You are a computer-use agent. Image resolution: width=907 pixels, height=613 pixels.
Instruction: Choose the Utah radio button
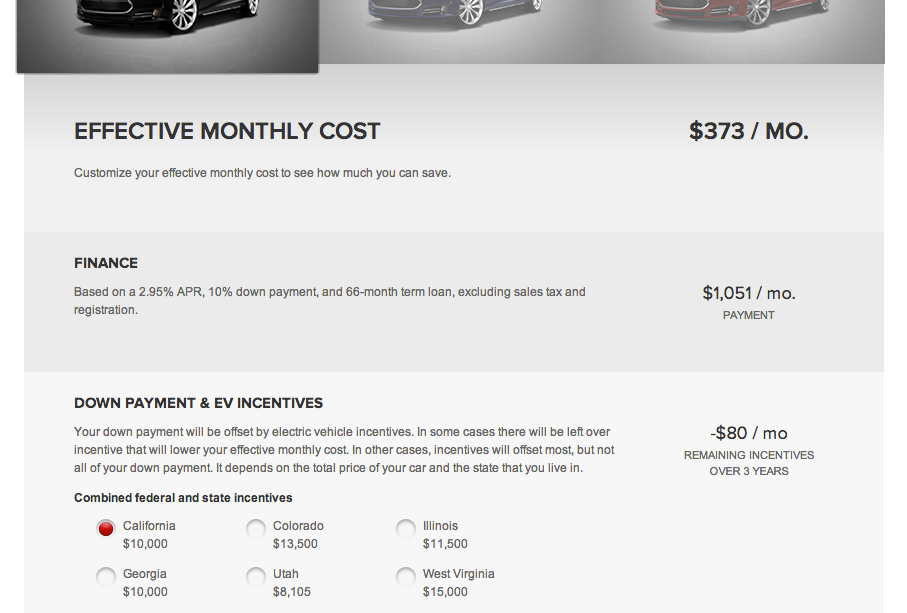click(256, 576)
